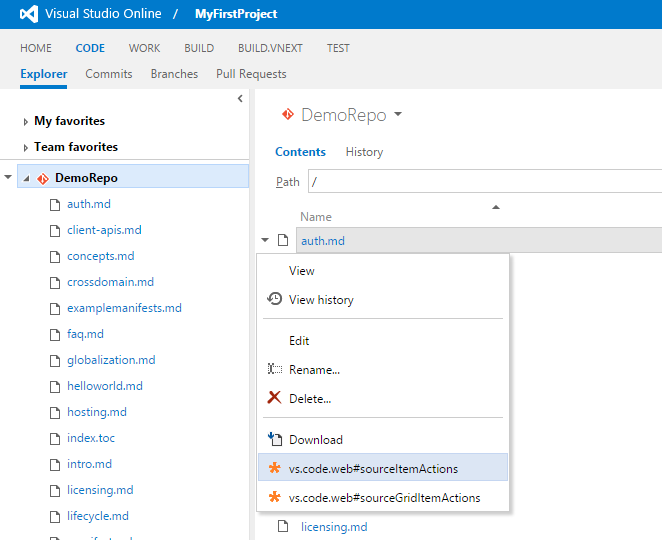This screenshot has width=662, height=540.
Task: Go to the HOME hub
Action: (36, 48)
